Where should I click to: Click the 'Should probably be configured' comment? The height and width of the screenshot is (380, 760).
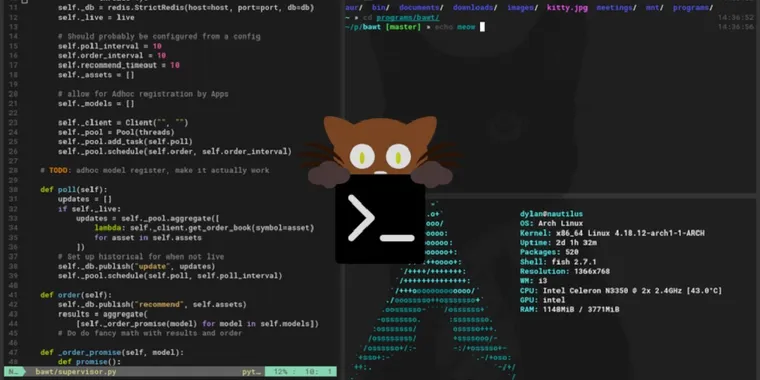click(x=159, y=36)
